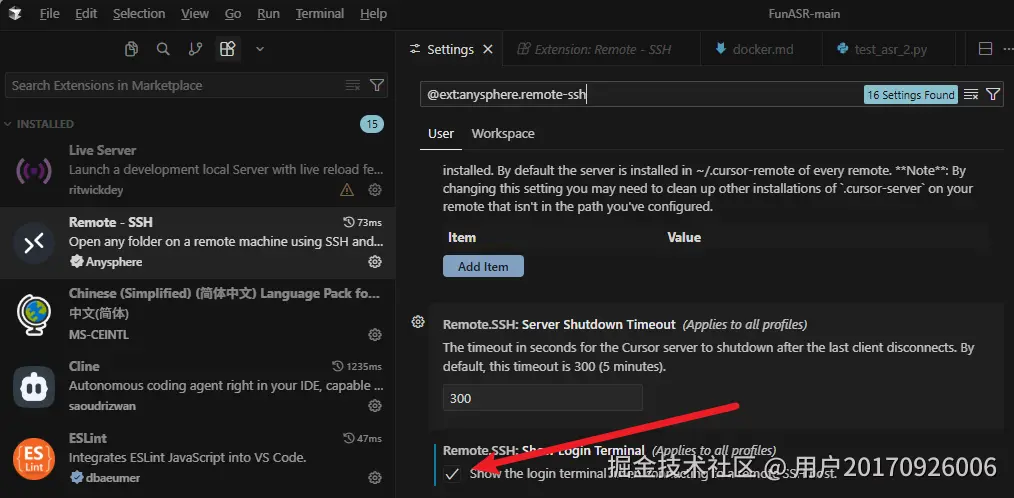Expand the sidebar views chevron dropdown
This screenshot has width=1014, height=498.
click(260, 49)
